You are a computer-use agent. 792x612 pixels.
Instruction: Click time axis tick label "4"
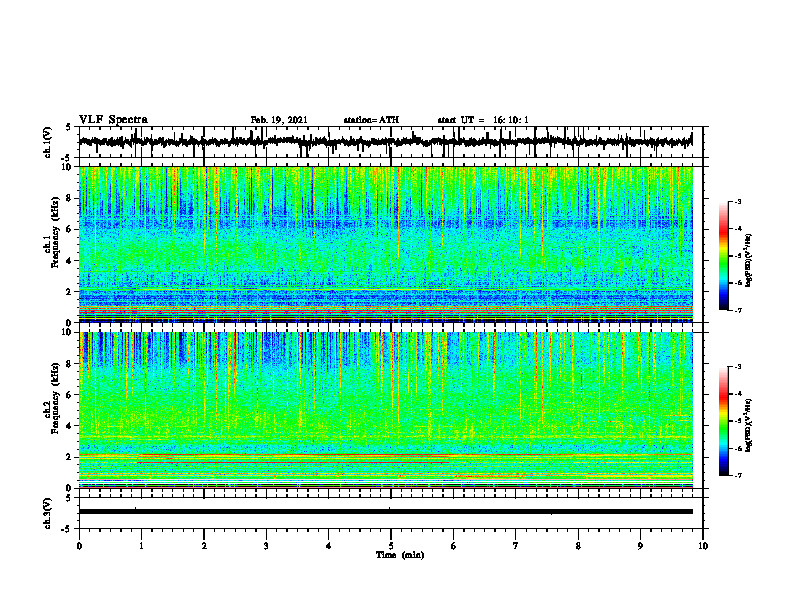[329, 546]
